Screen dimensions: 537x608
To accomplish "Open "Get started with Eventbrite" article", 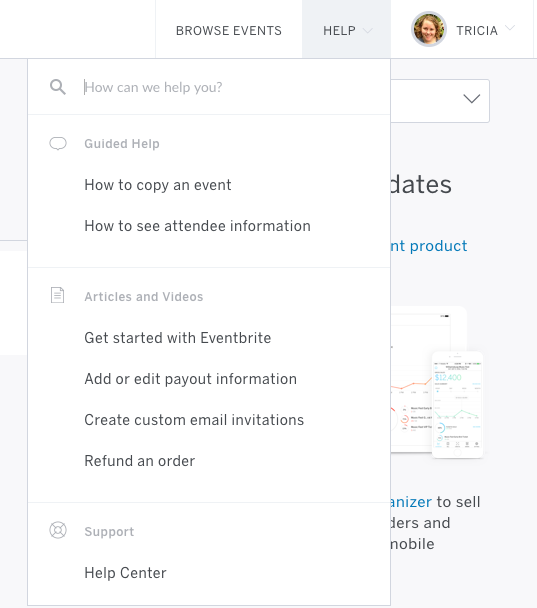I will pyautogui.click(x=178, y=338).
